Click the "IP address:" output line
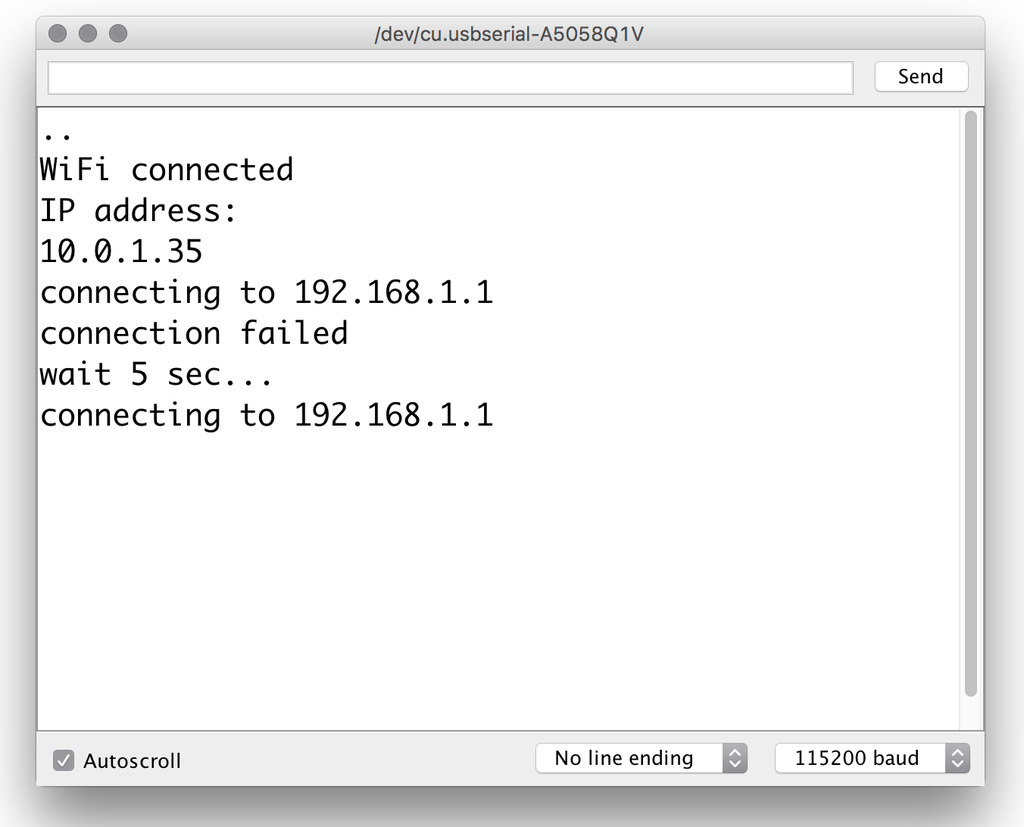 (139, 211)
